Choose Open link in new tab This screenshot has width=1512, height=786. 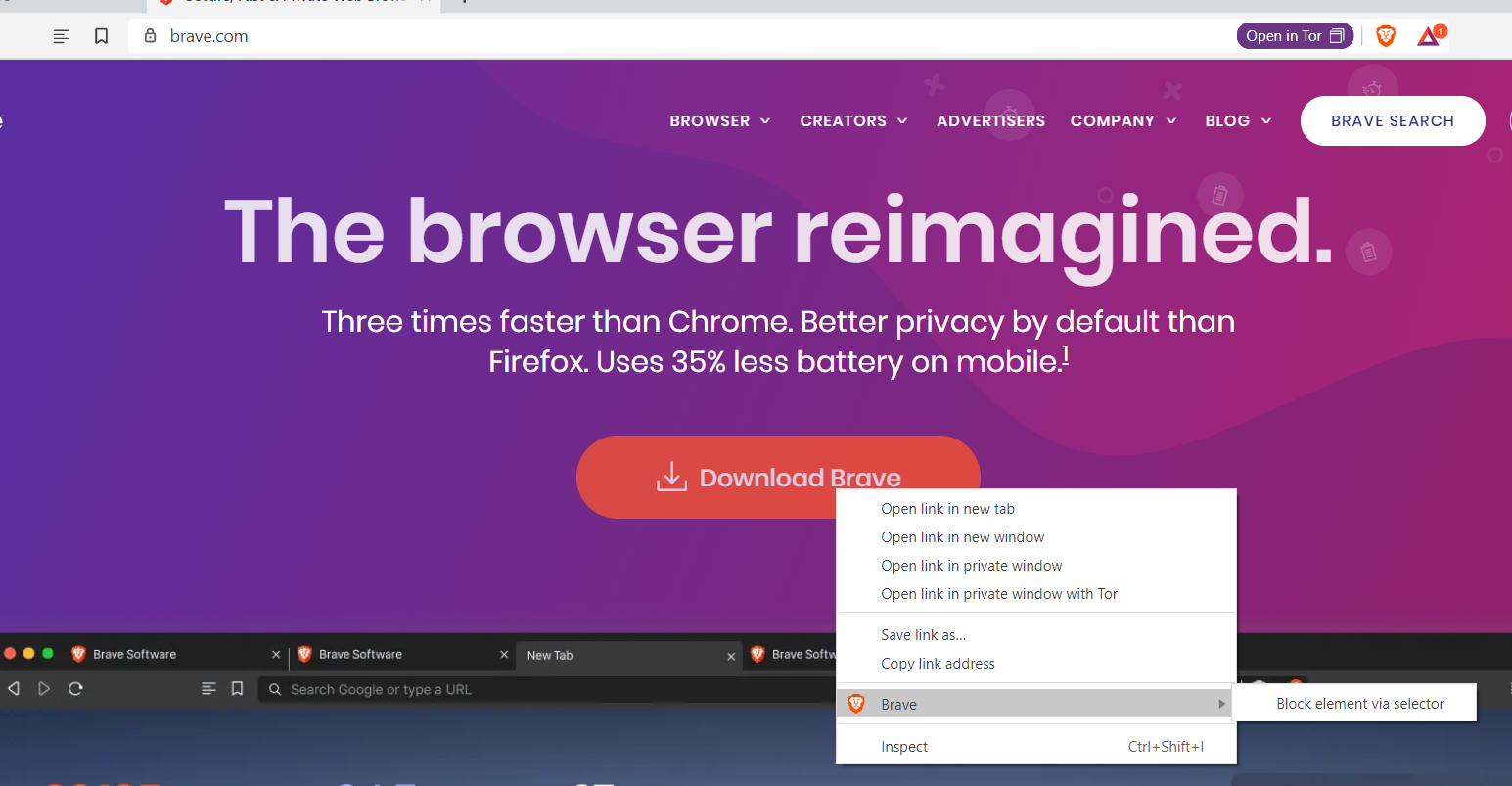click(x=1036, y=509)
